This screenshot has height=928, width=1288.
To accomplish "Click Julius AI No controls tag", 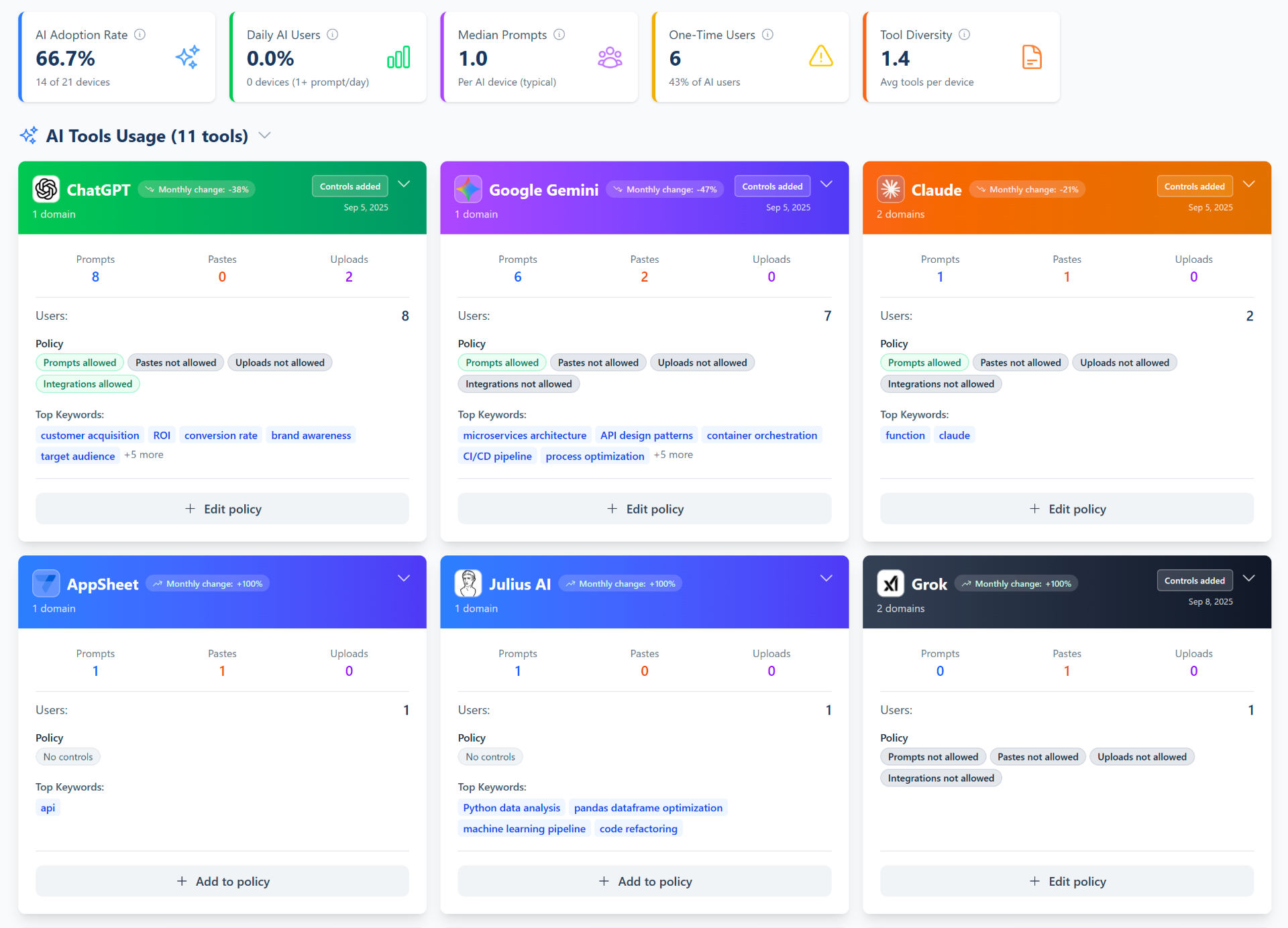I will point(490,756).
